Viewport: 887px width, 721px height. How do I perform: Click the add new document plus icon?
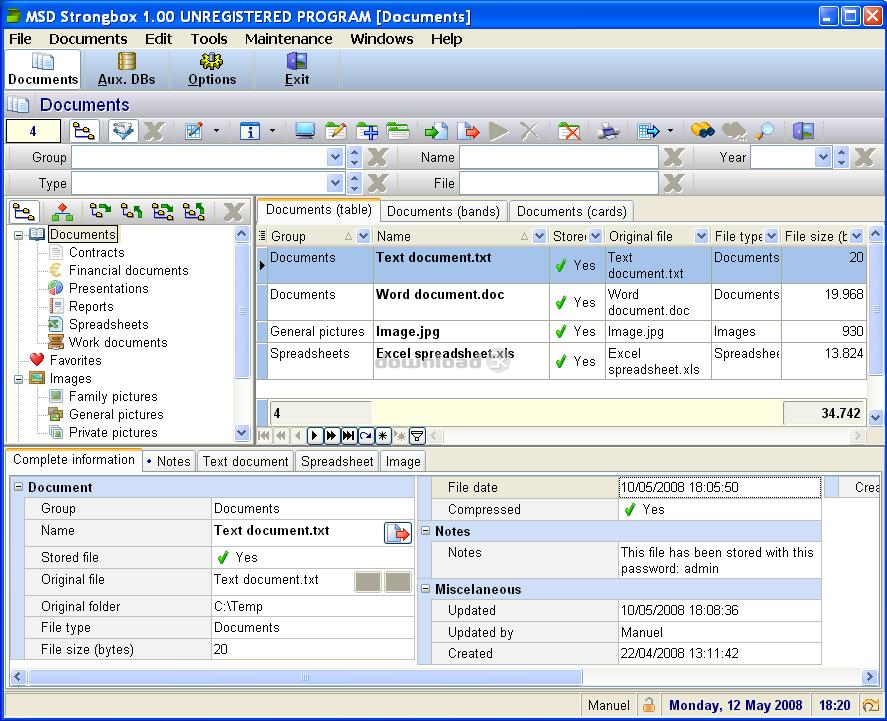click(367, 131)
